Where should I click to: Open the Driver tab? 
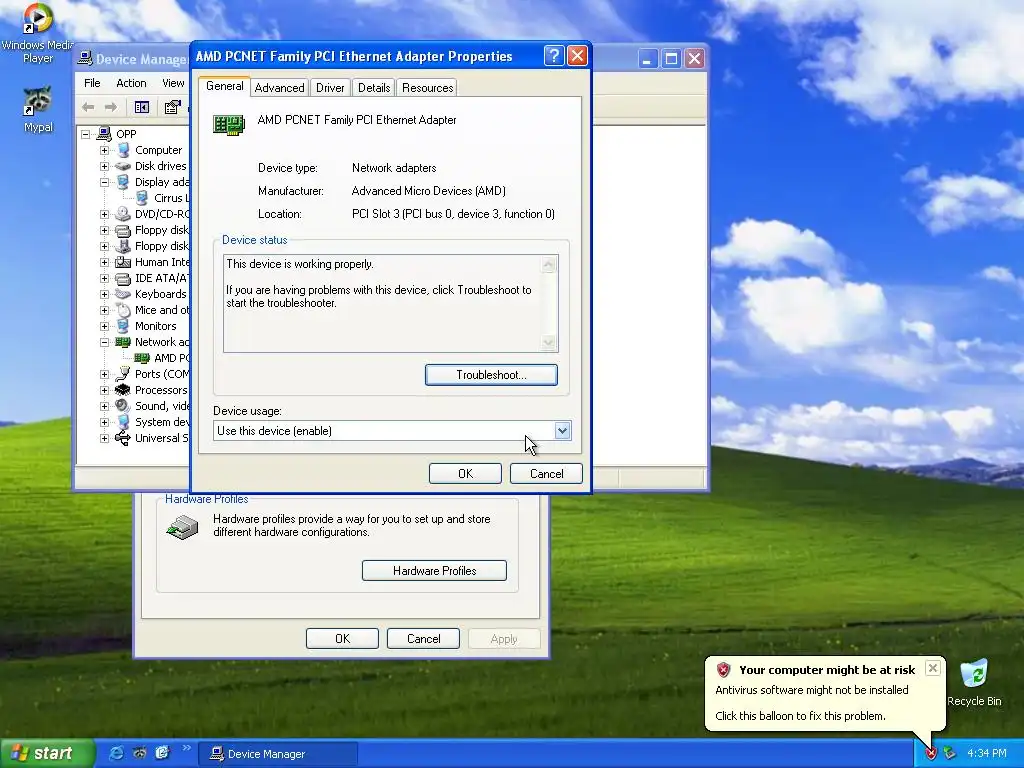coord(330,88)
